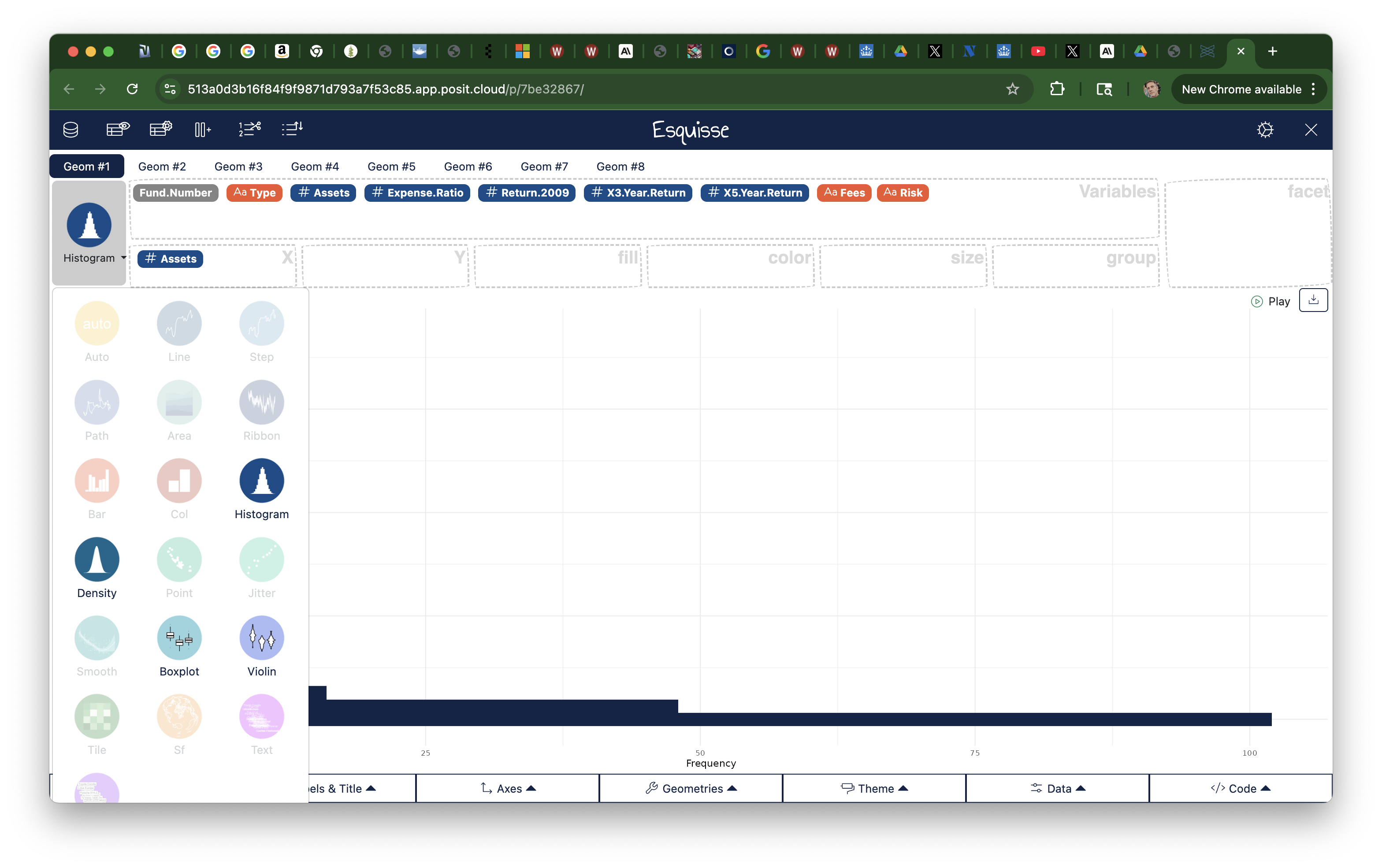Open the settings gear icon

coord(1265,130)
